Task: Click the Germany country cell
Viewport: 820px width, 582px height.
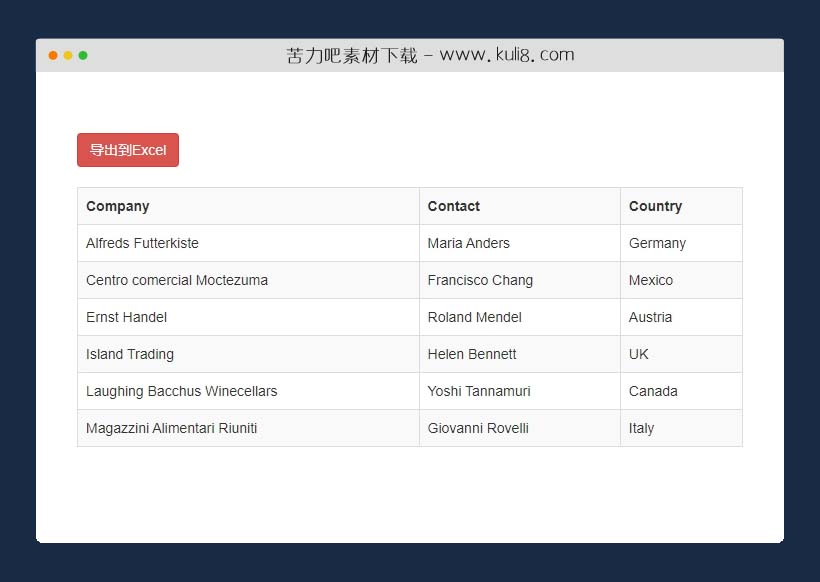Action: (x=657, y=243)
